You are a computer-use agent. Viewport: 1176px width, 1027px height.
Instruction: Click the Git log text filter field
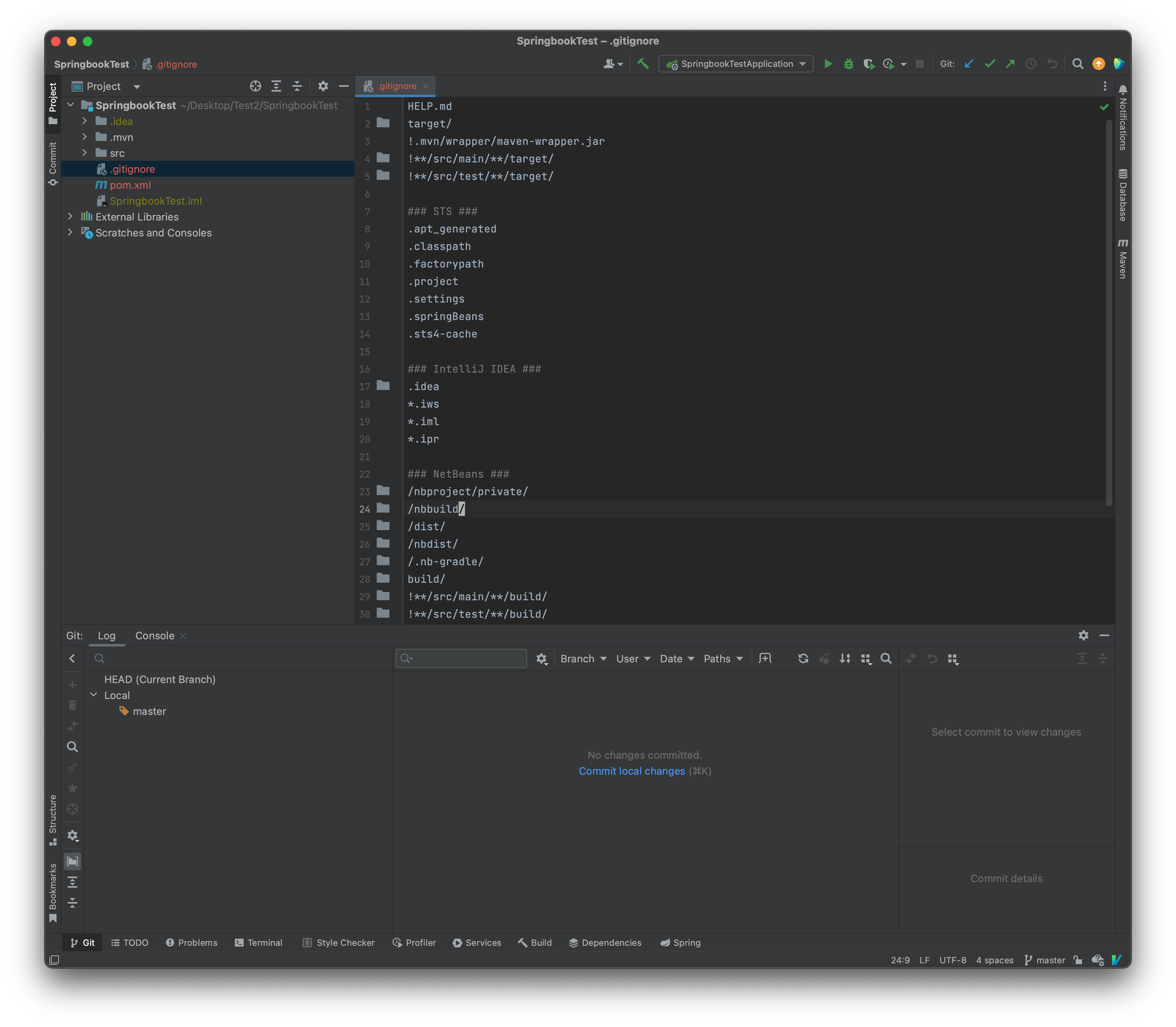coord(461,658)
